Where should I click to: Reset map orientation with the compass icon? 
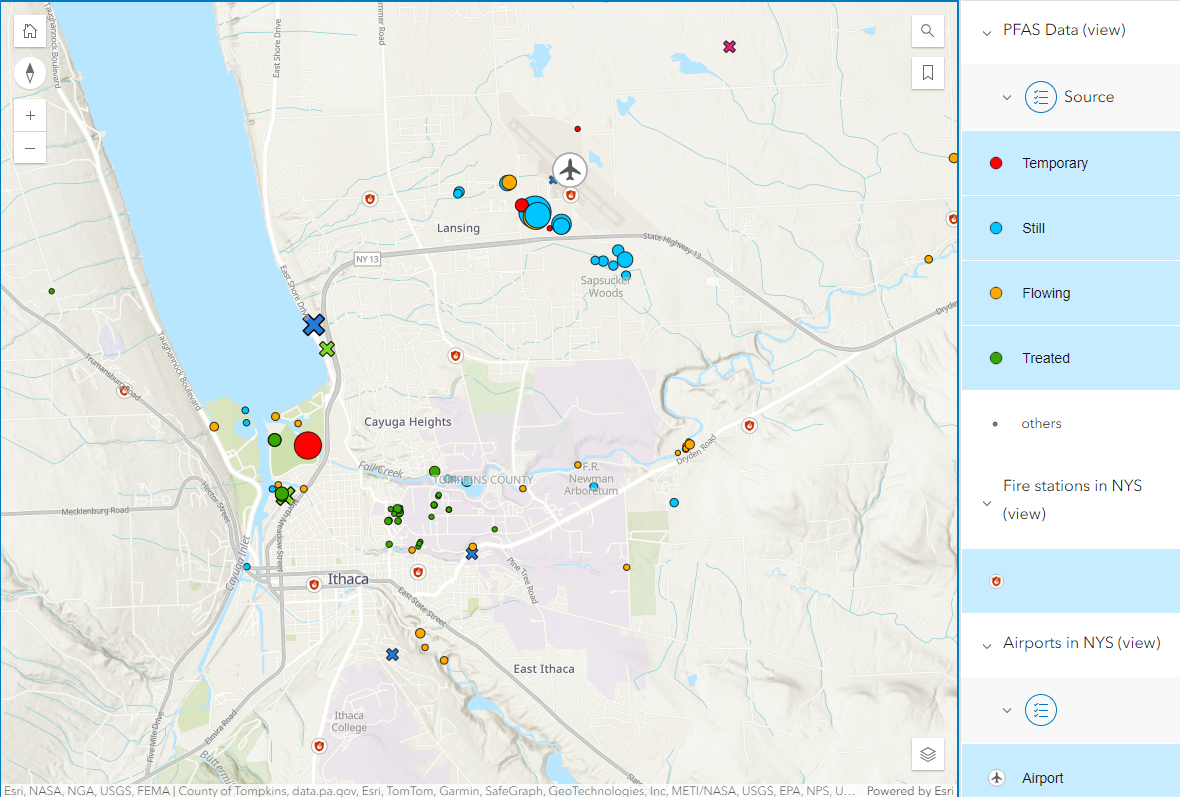pos(30,73)
